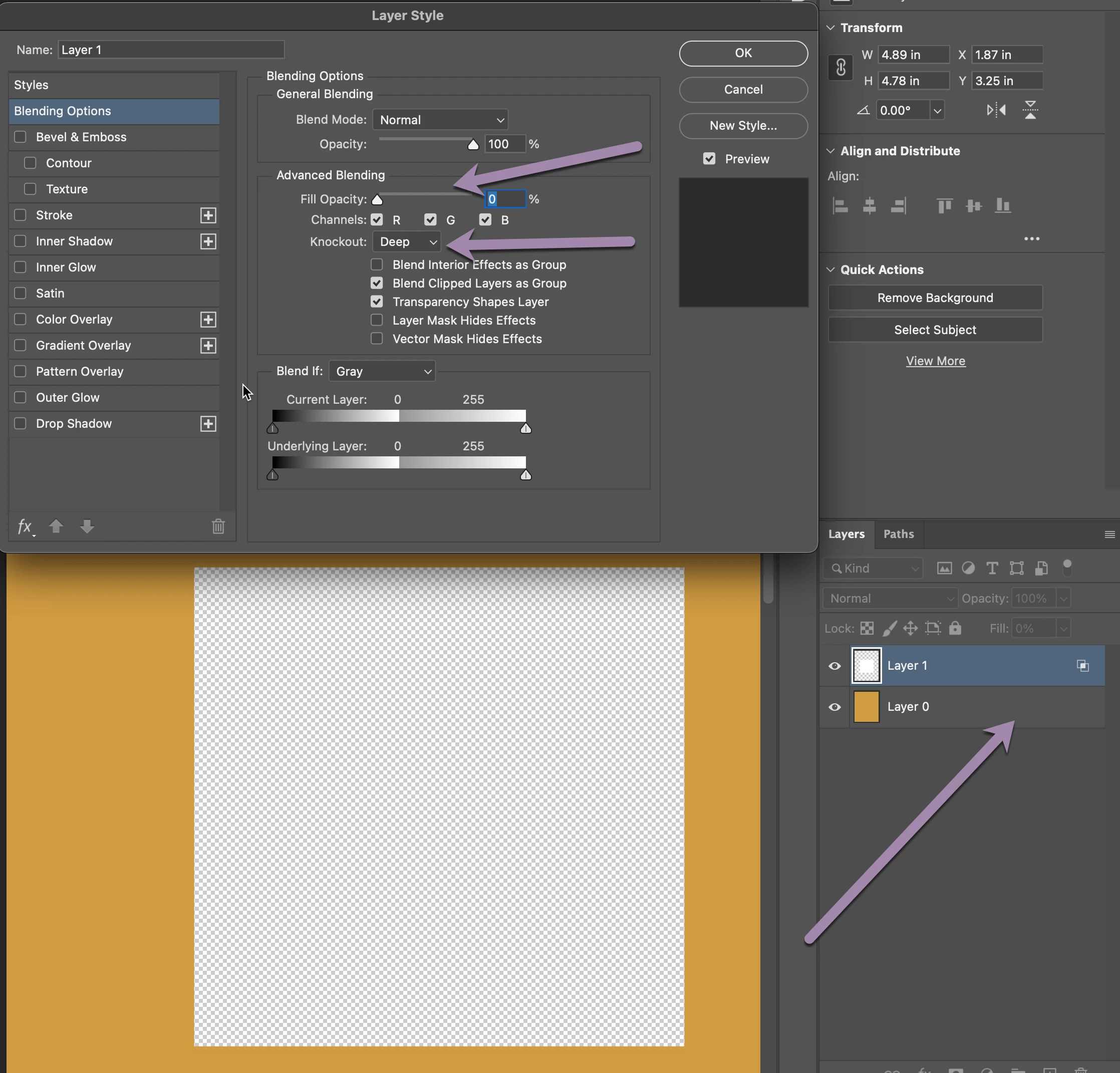
Task: Click the delete effect trash icon
Action: [218, 526]
